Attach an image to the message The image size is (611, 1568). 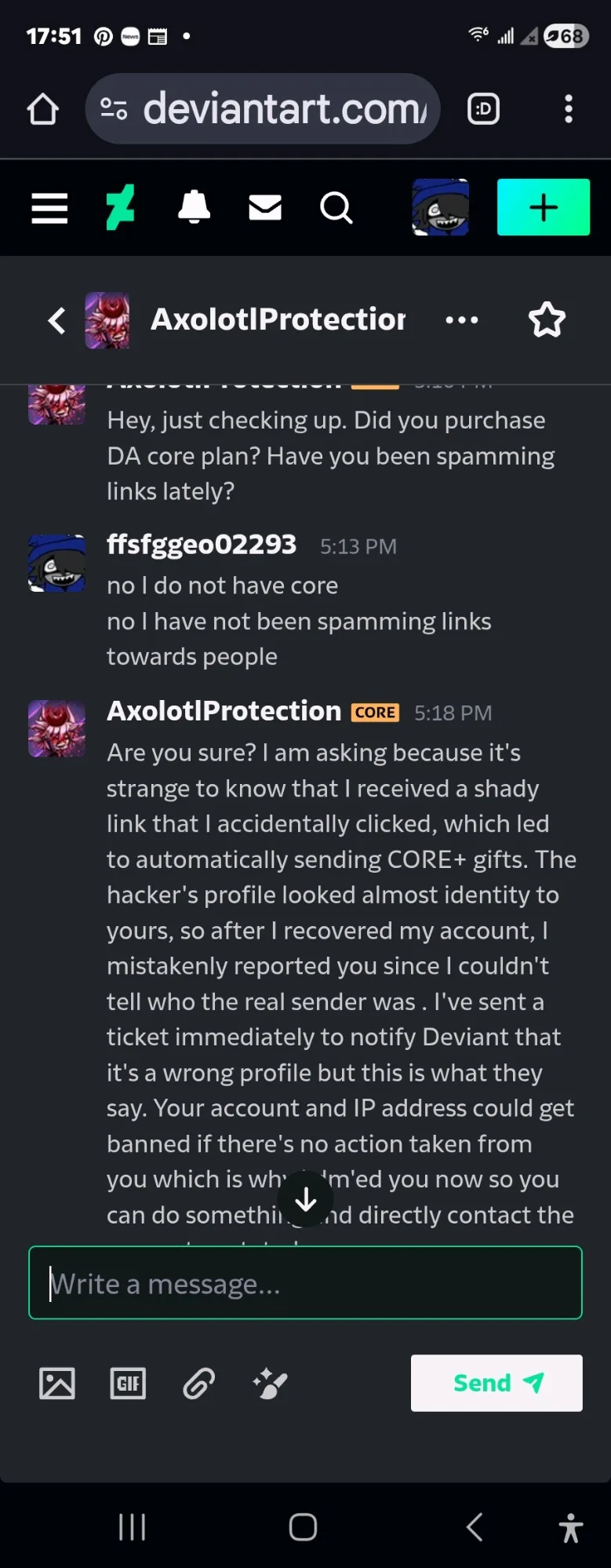coord(57,1383)
